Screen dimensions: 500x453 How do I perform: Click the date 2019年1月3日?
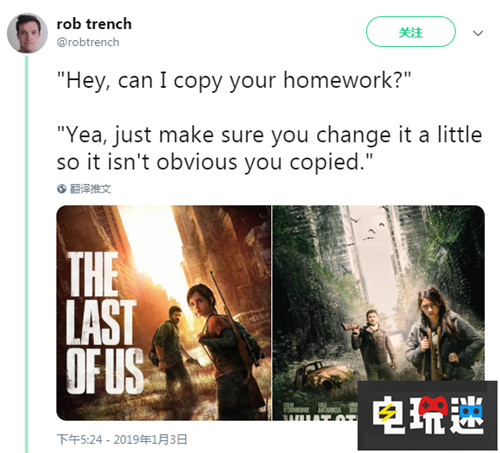(150, 439)
